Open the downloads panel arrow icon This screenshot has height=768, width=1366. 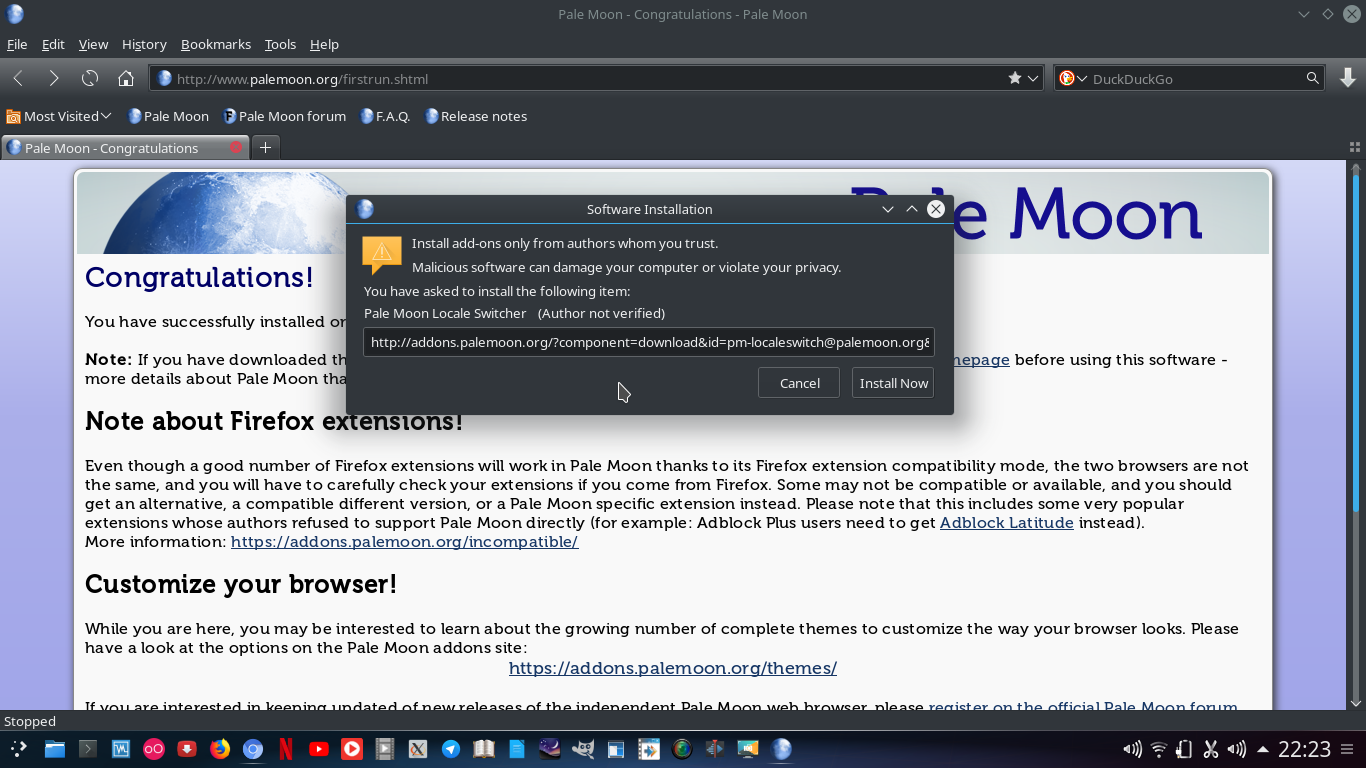[1343, 78]
